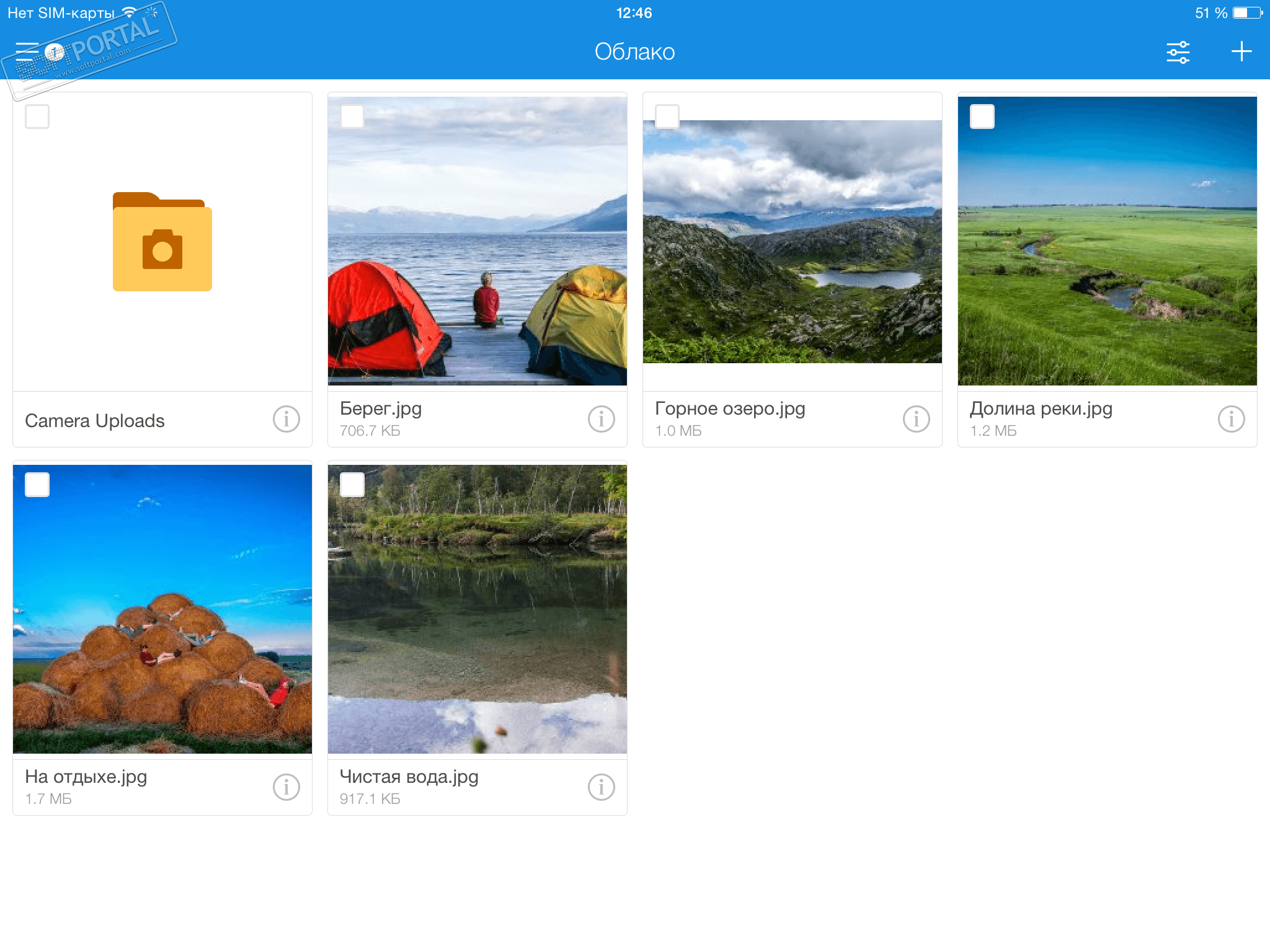Tap the plus add file icon
The height and width of the screenshot is (952, 1270).
(1241, 51)
